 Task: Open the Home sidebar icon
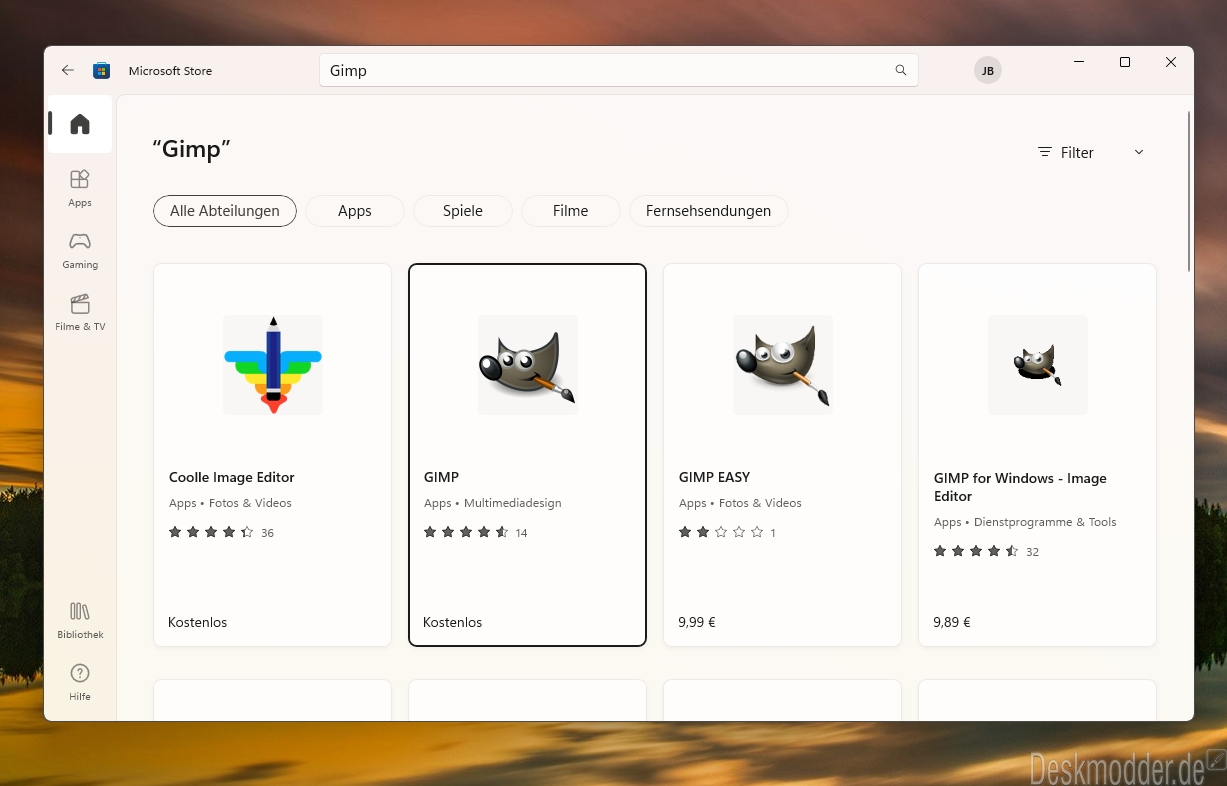(x=80, y=124)
